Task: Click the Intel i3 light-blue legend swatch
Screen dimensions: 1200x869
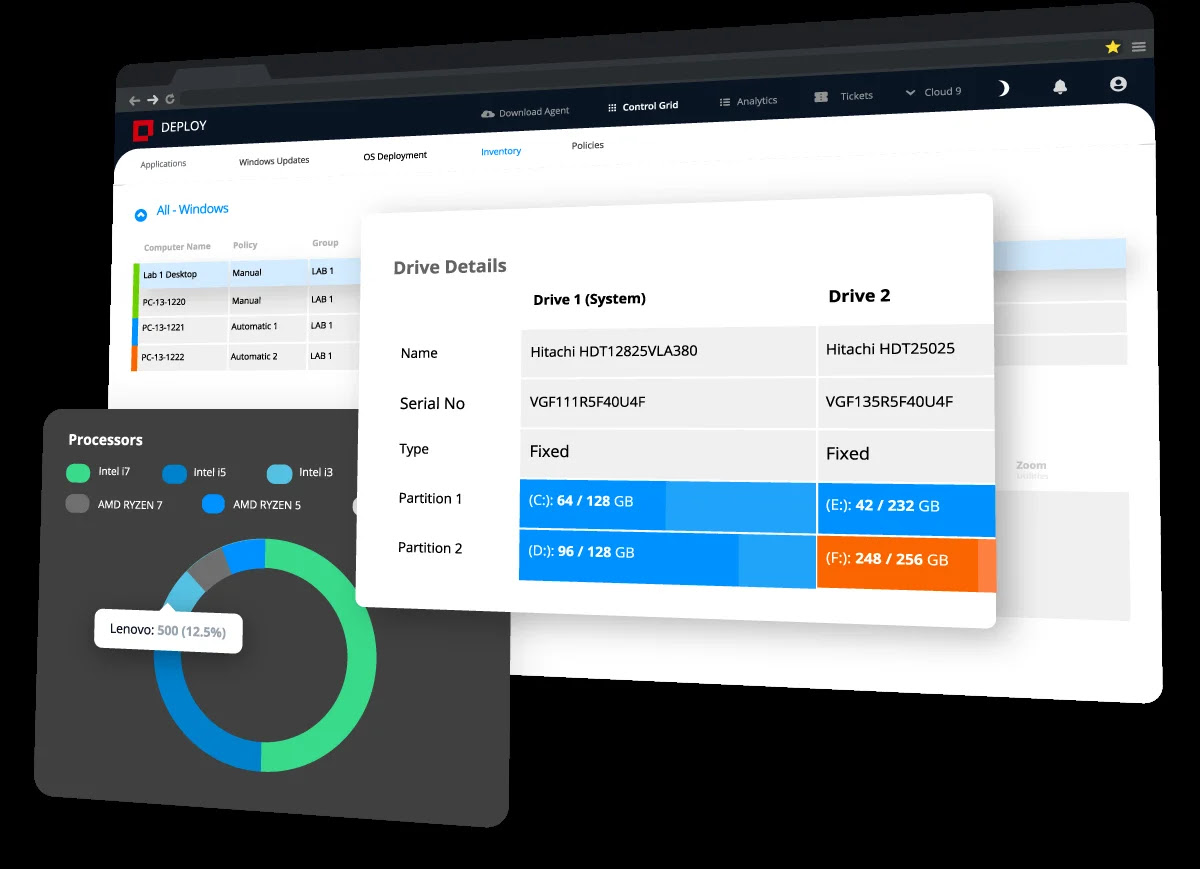Action: [280, 473]
